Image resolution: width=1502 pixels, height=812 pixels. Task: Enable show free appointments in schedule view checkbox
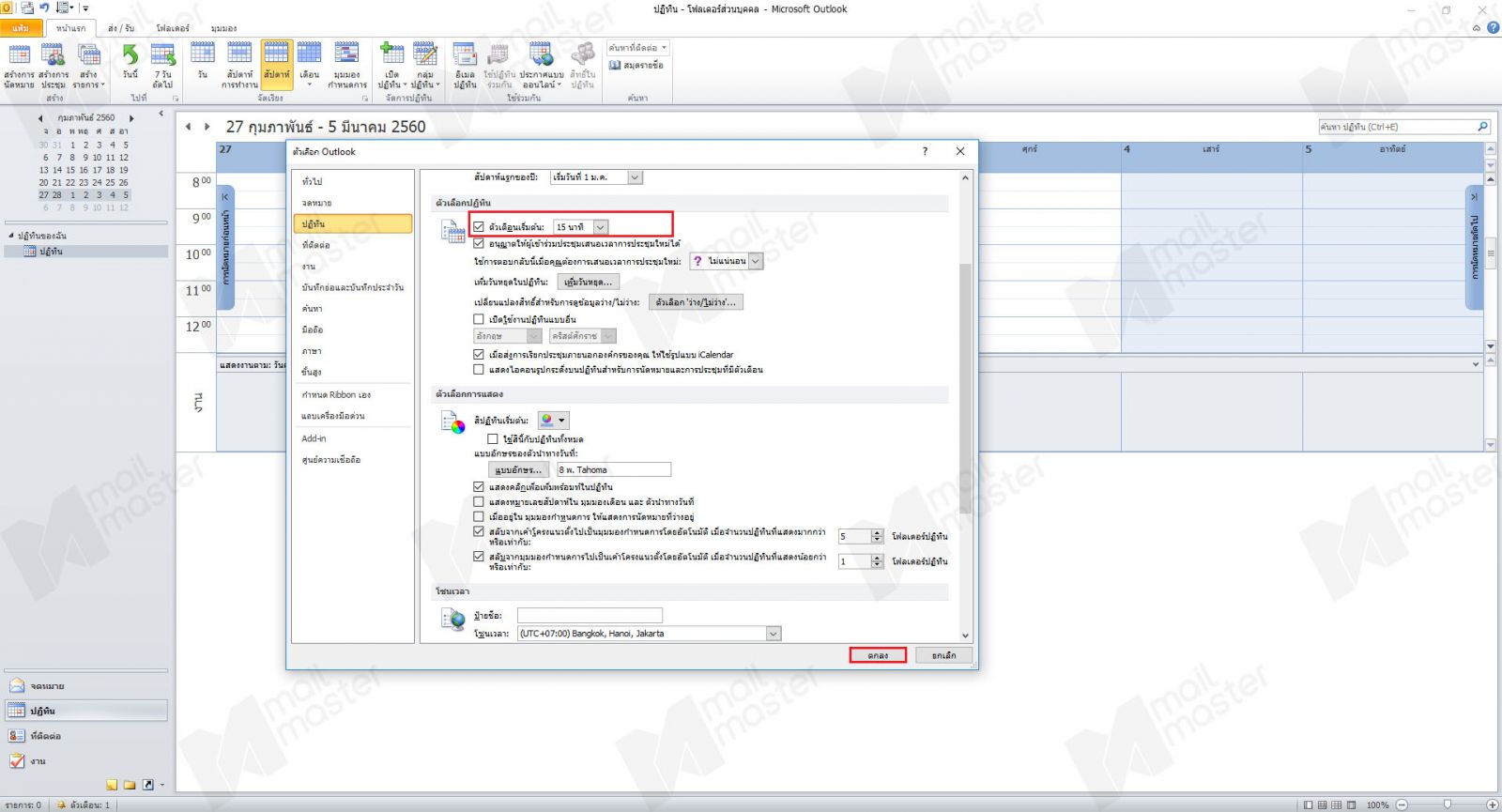[x=479, y=517]
